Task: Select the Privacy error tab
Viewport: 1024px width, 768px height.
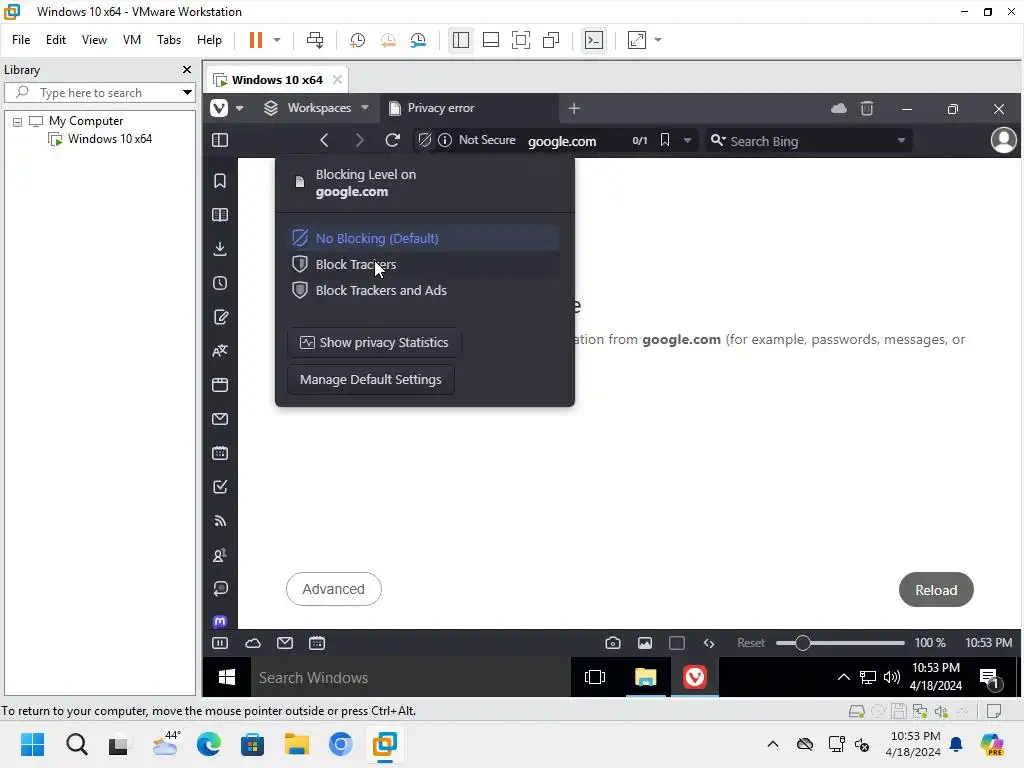Action: tap(468, 108)
